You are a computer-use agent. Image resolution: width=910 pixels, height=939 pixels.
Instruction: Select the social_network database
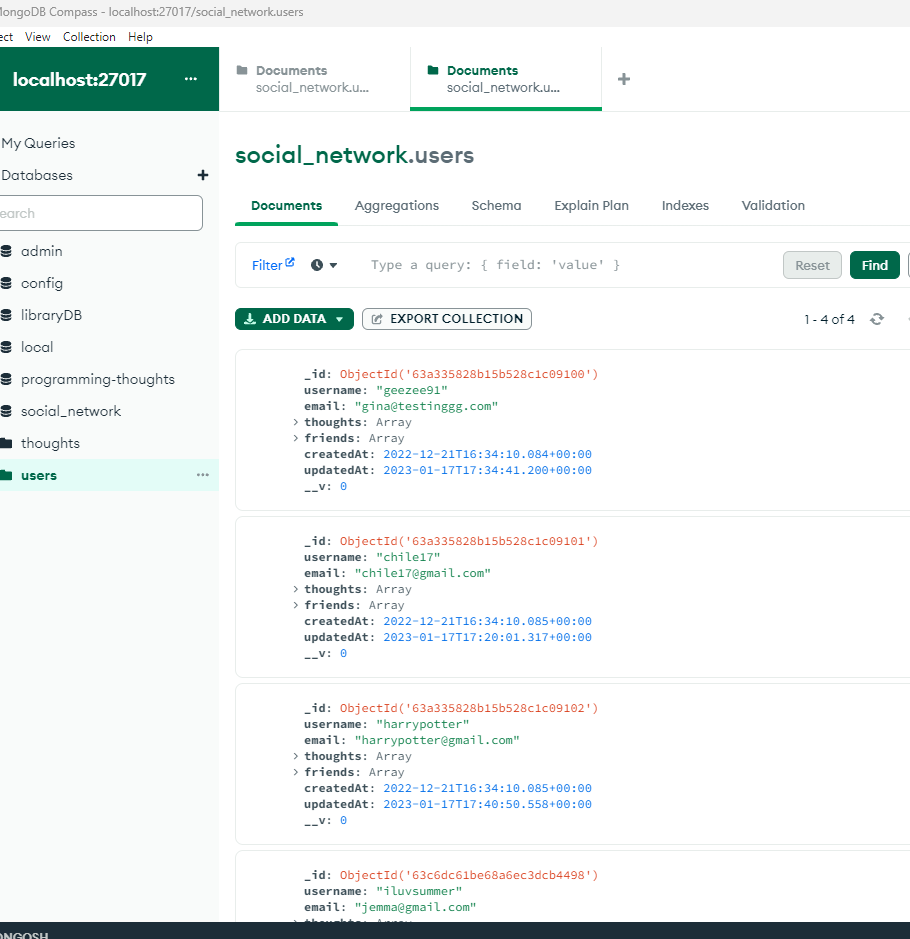[71, 411]
